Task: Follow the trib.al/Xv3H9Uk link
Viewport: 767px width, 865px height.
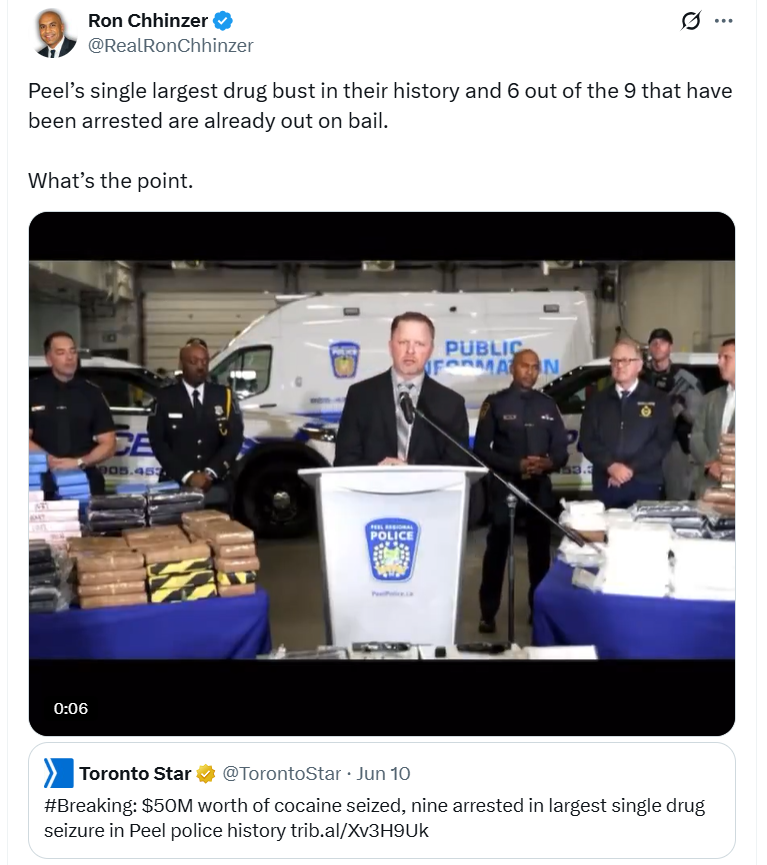Action: click(x=359, y=830)
